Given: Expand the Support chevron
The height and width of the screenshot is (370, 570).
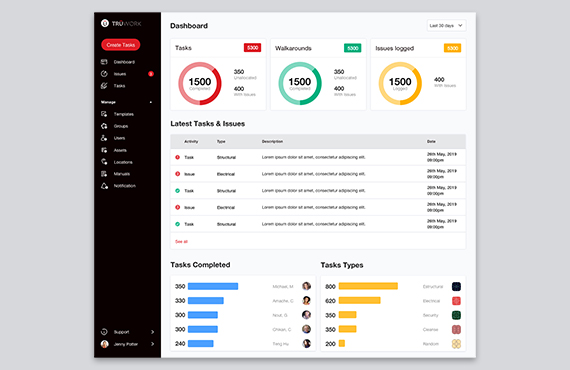Looking at the screenshot, I should [x=152, y=332].
